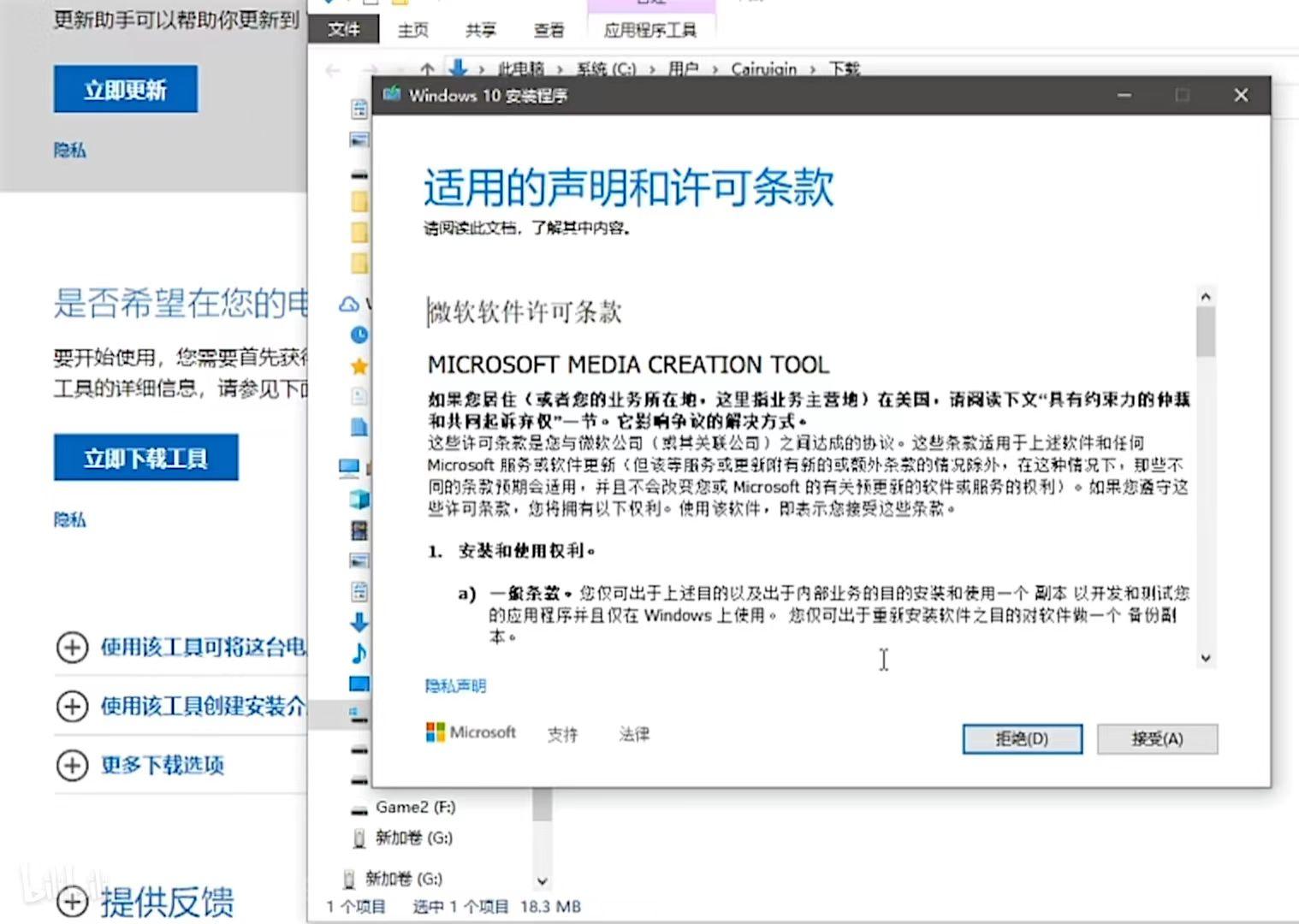Open 隐私 link below 立即下载工具 button

69,520
